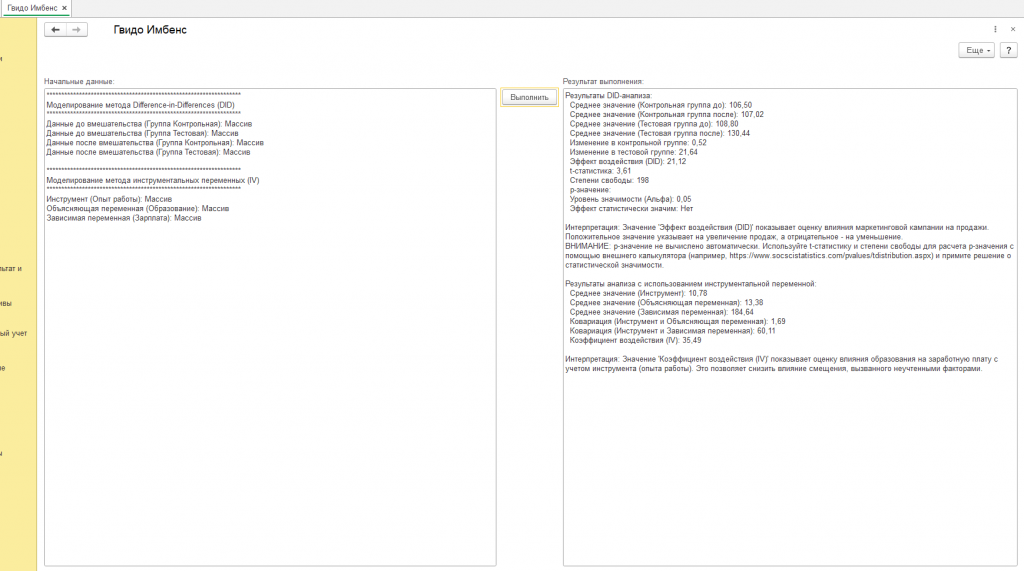Click result 'Среднее значение (Тестовая группа до): 108,80'
The height and width of the screenshot is (571, 1024).
pyautogui.click(x=654, y=124)
